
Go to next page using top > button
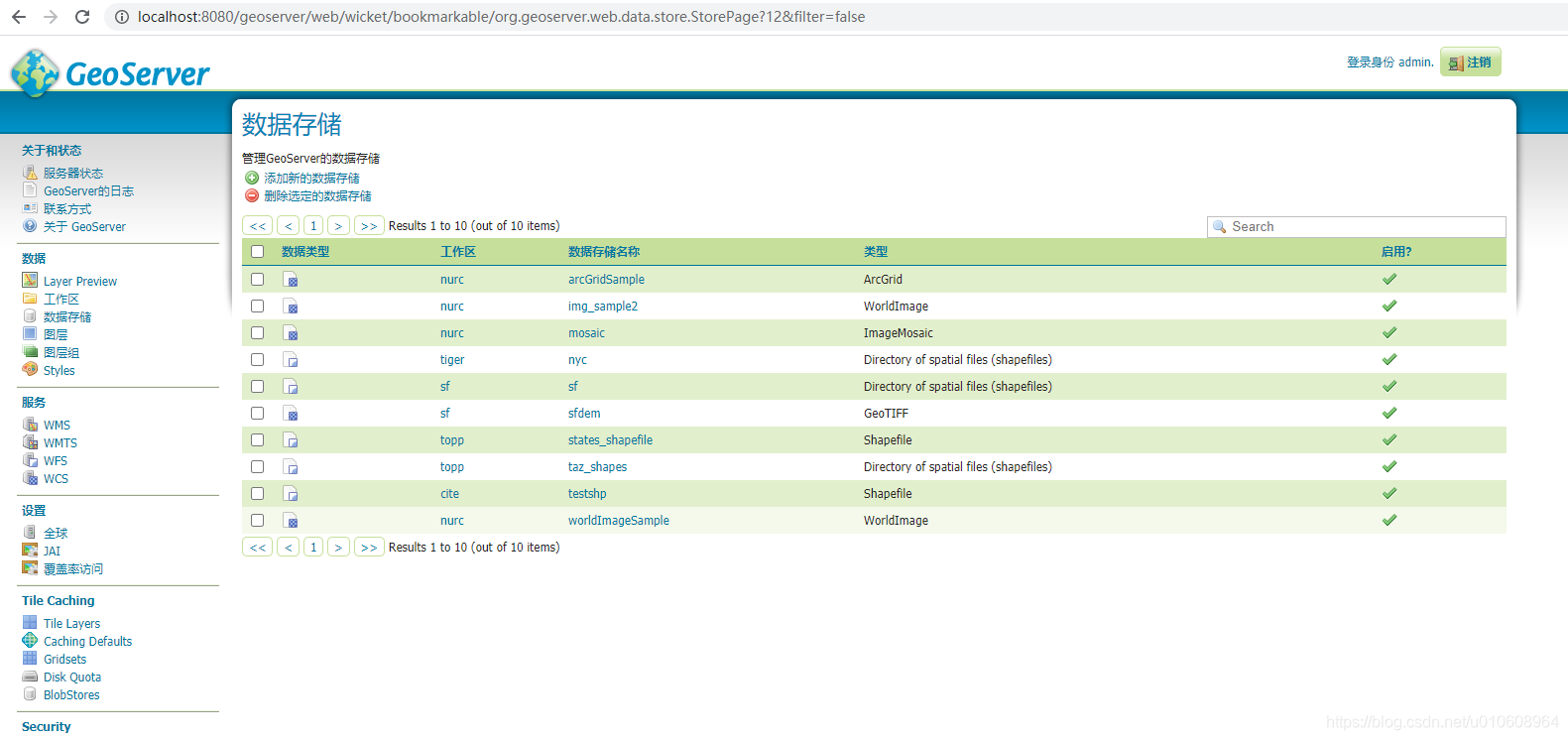(338, 226)
